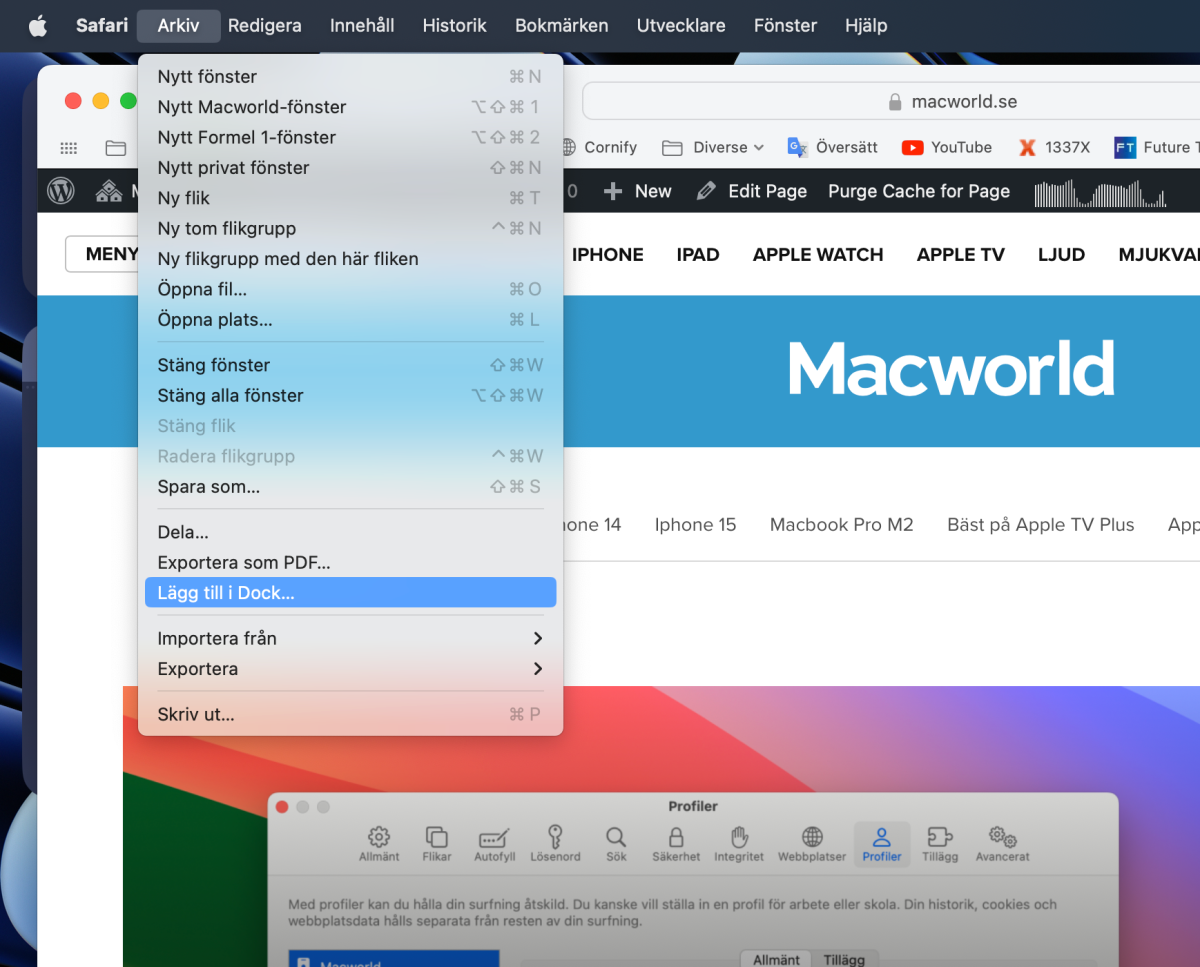Click the WordPress logo in admin bar
1200x967 pixels.
pyautogui.click(x=61, y=191)
